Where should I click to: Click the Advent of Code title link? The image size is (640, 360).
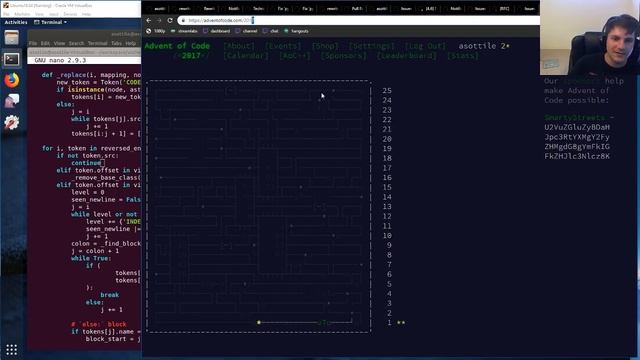pyautogui.click(x=177, y=46)
